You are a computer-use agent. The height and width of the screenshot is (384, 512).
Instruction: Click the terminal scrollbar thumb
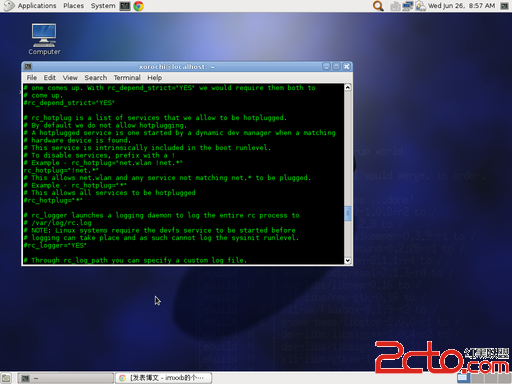tap(348, 214)
